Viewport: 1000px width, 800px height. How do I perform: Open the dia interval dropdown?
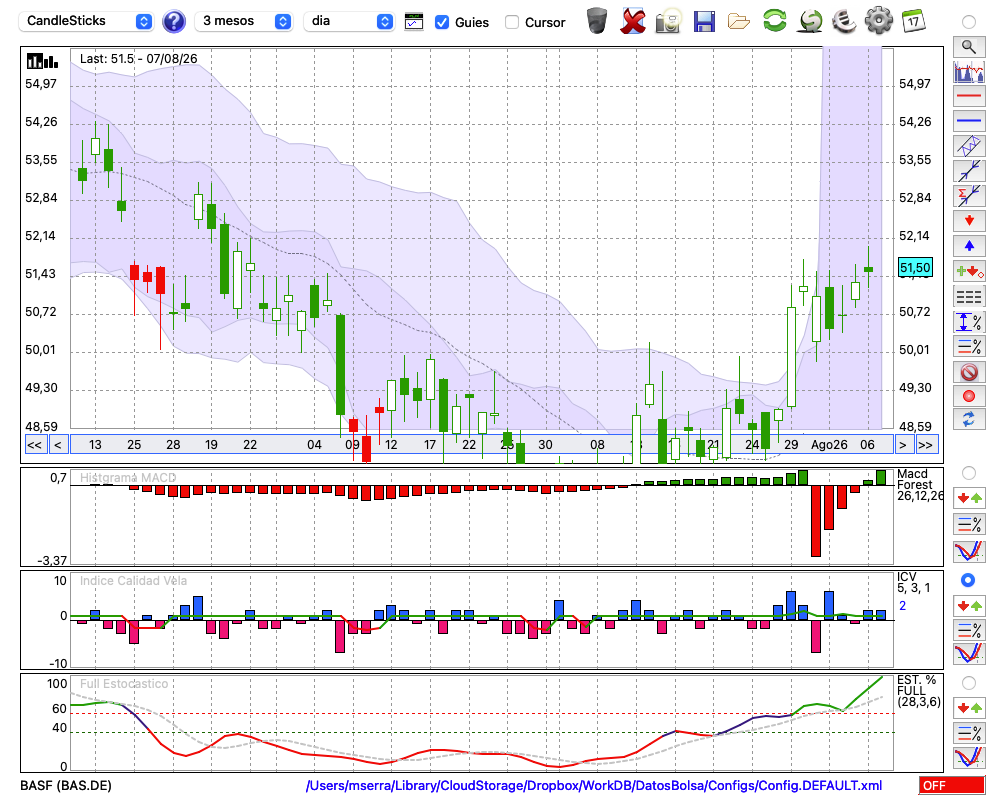tap(348, 21)
